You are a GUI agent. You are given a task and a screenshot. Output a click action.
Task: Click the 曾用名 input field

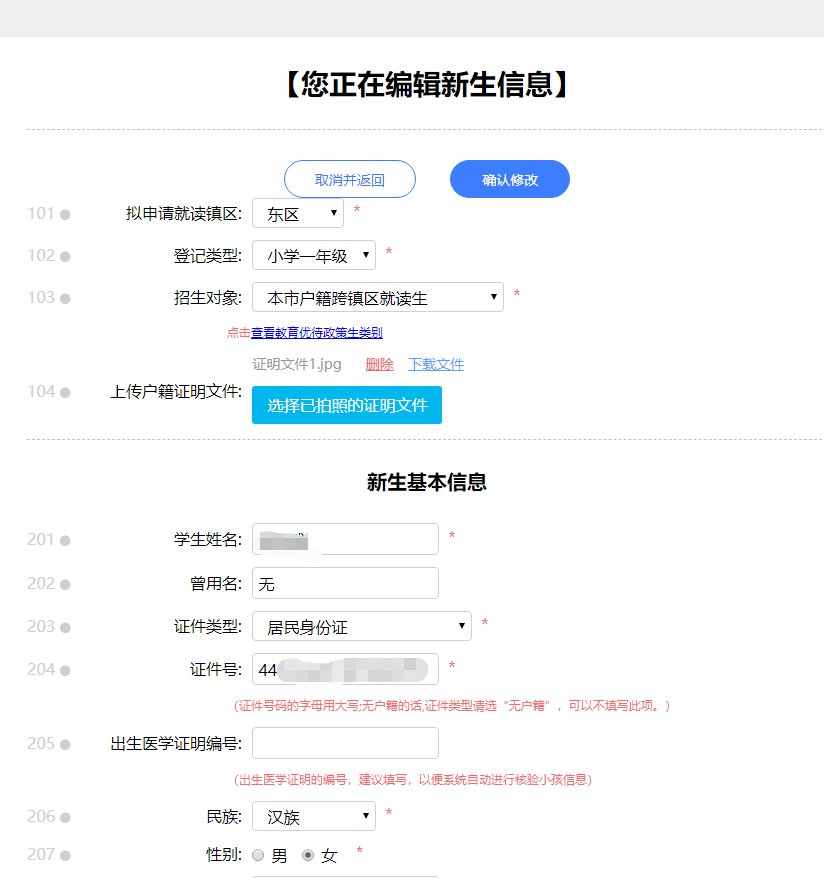pos(345,583)
